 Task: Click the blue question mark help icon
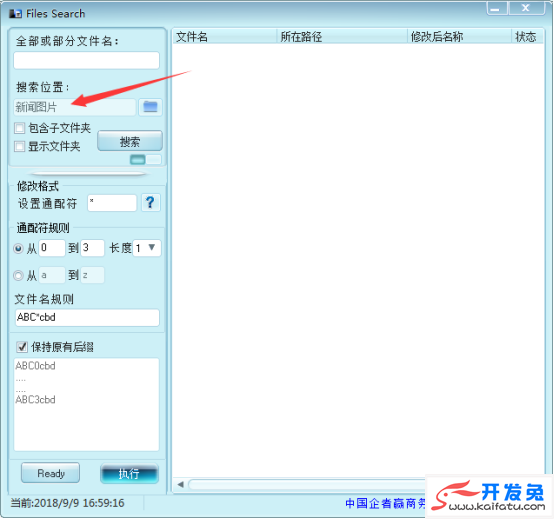click(x=151, y=203)
